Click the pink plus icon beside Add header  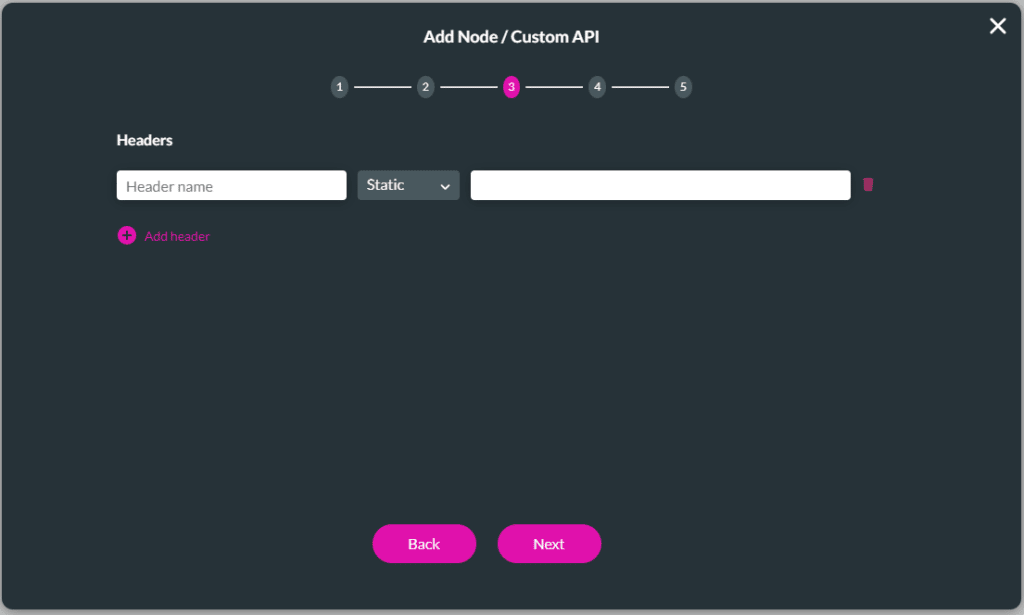[126, 235]
